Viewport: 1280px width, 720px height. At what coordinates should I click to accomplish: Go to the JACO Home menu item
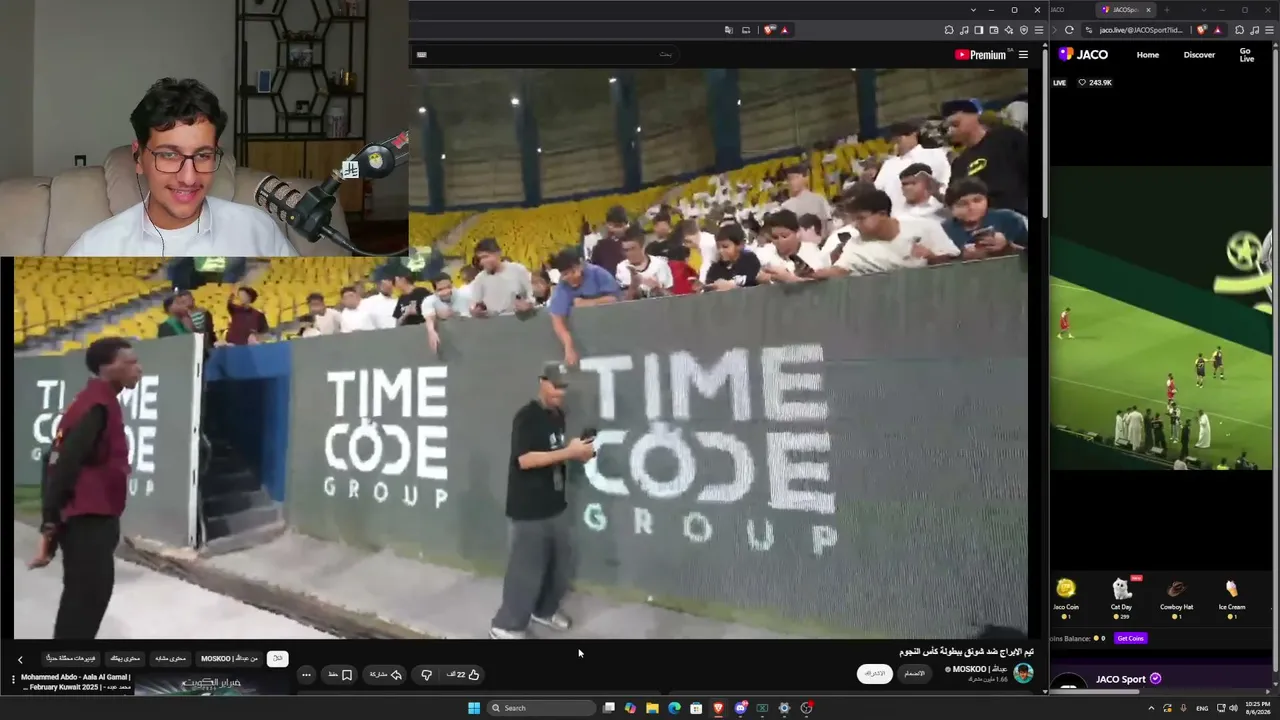coord(1148,55)
